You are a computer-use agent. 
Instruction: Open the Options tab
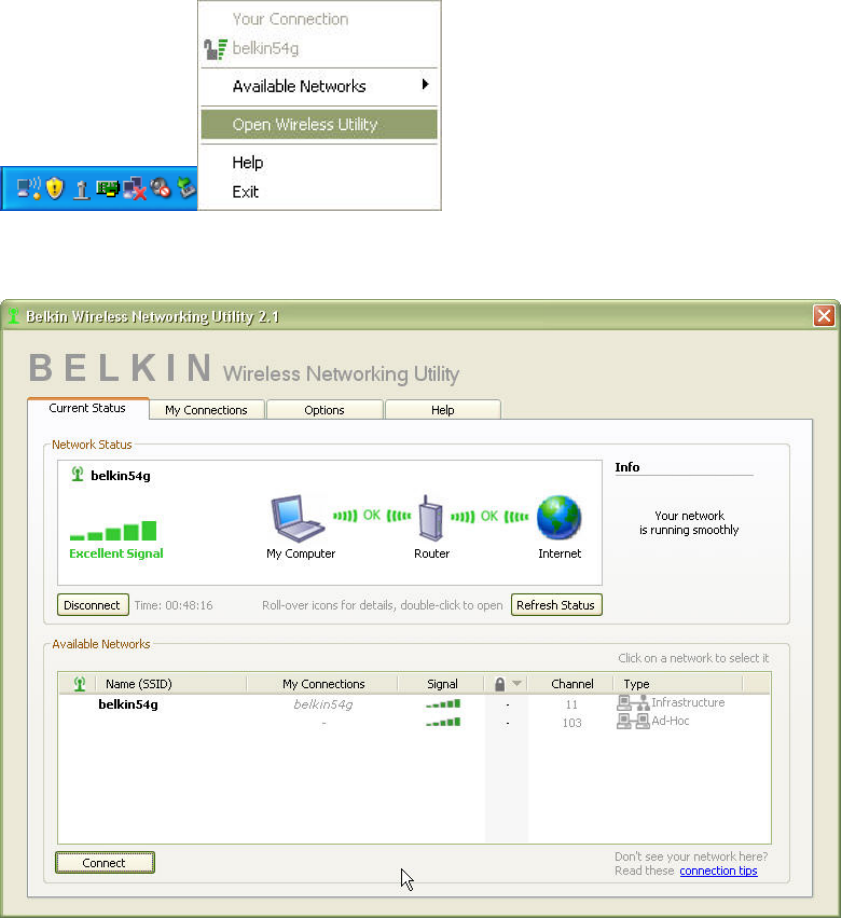(324, 410)
